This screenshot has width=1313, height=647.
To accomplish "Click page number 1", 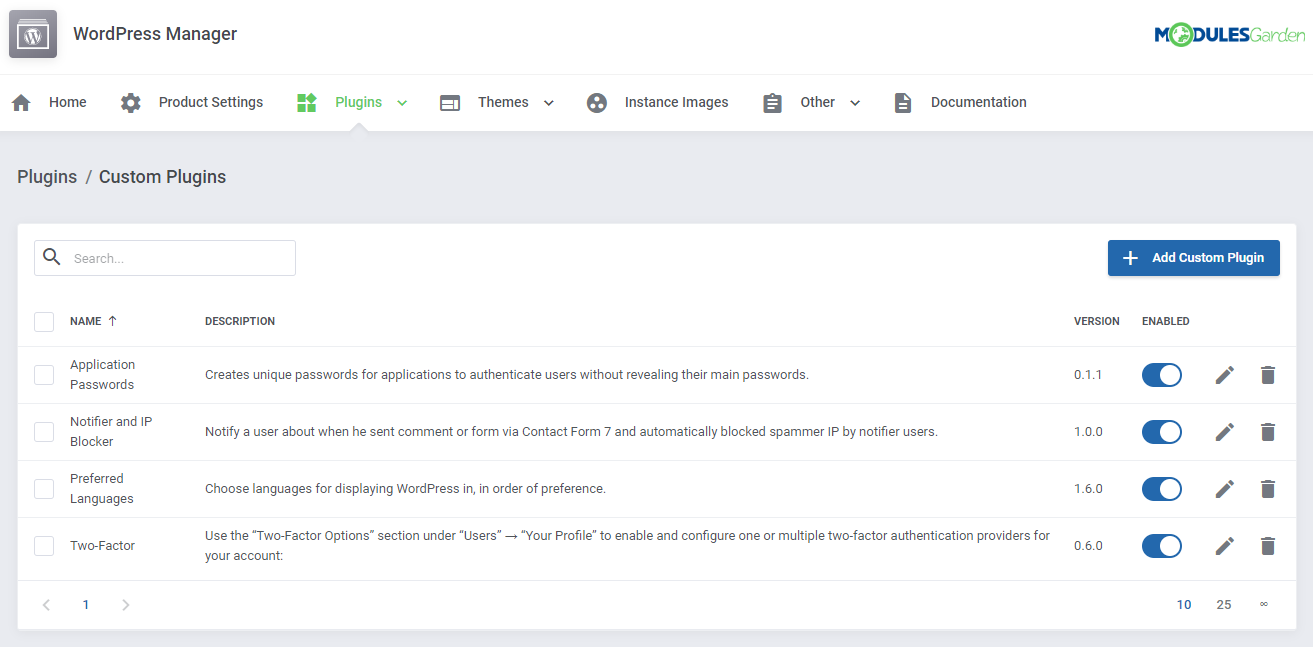I will pyautogui.click(x=86, y=605).
